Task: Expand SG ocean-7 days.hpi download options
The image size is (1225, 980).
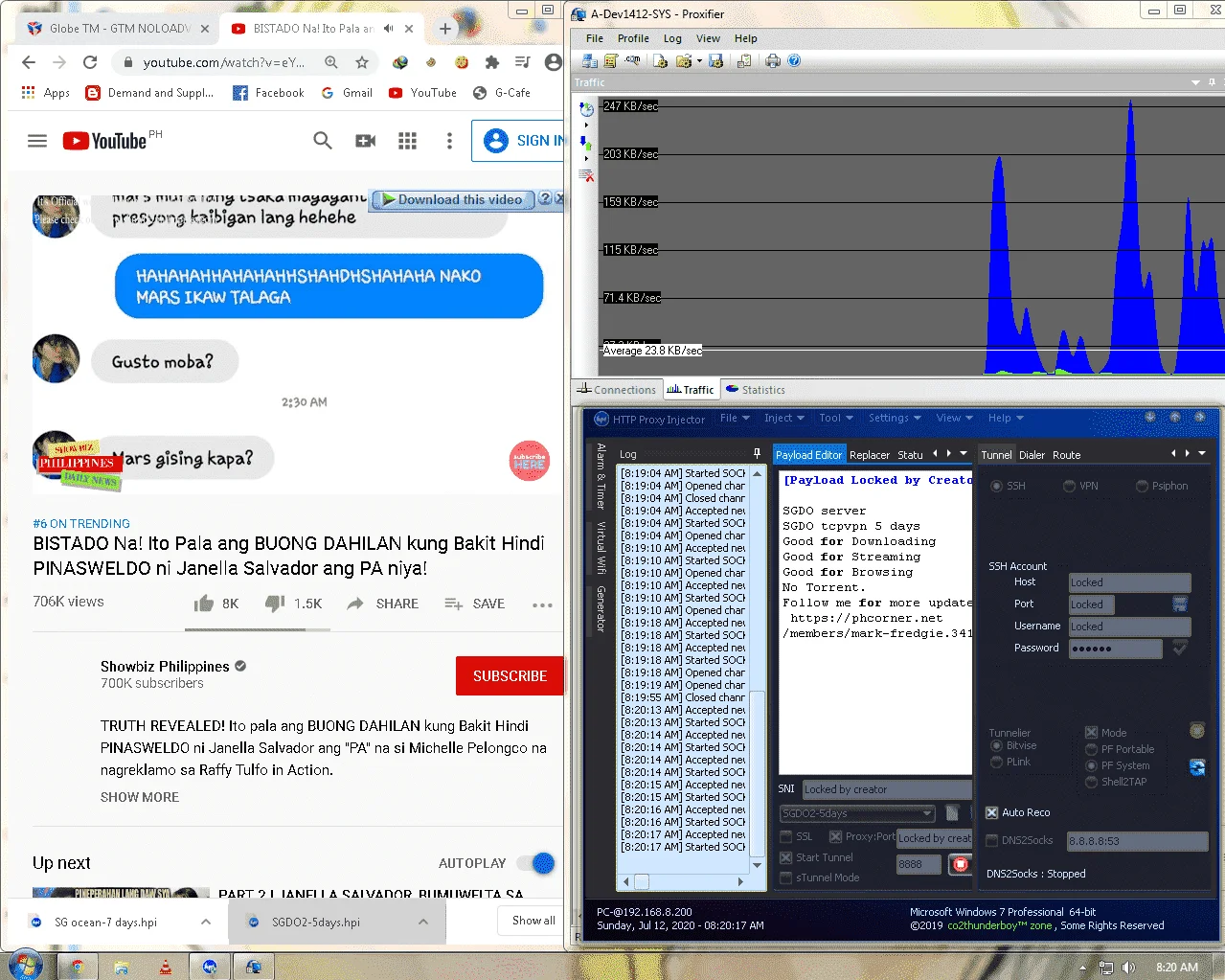Action: [x=206, y=922]
